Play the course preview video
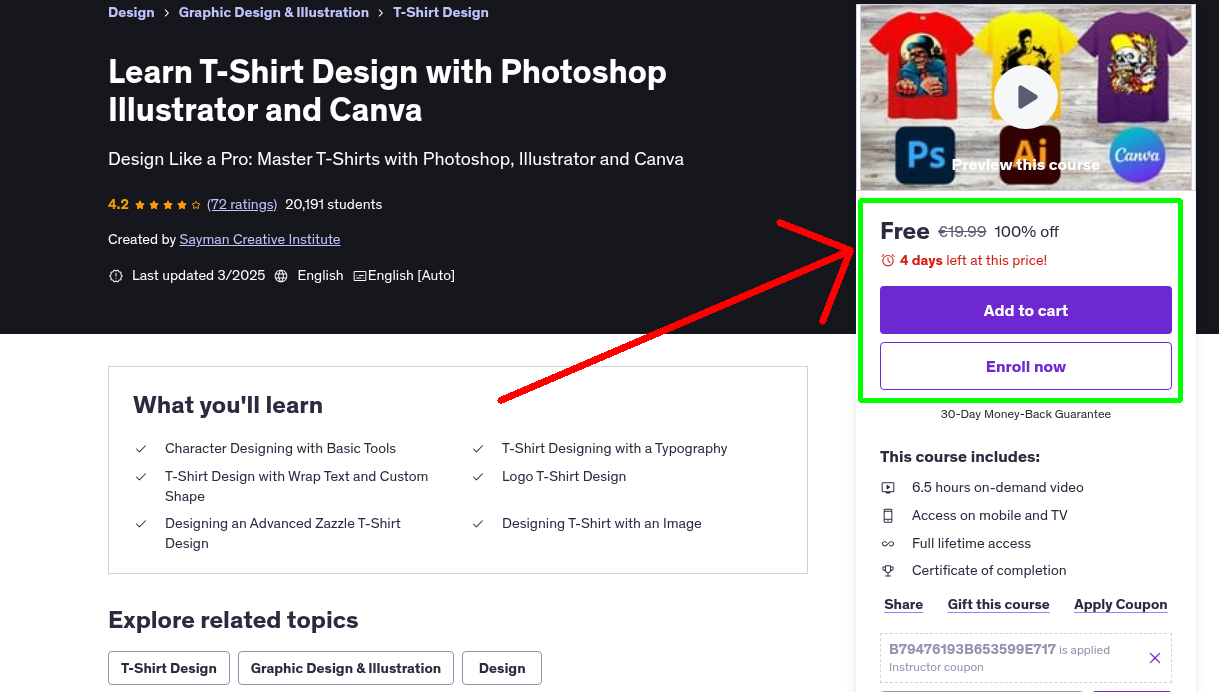The width and height of the screenshot is (1219, 692). (1025, 97)
